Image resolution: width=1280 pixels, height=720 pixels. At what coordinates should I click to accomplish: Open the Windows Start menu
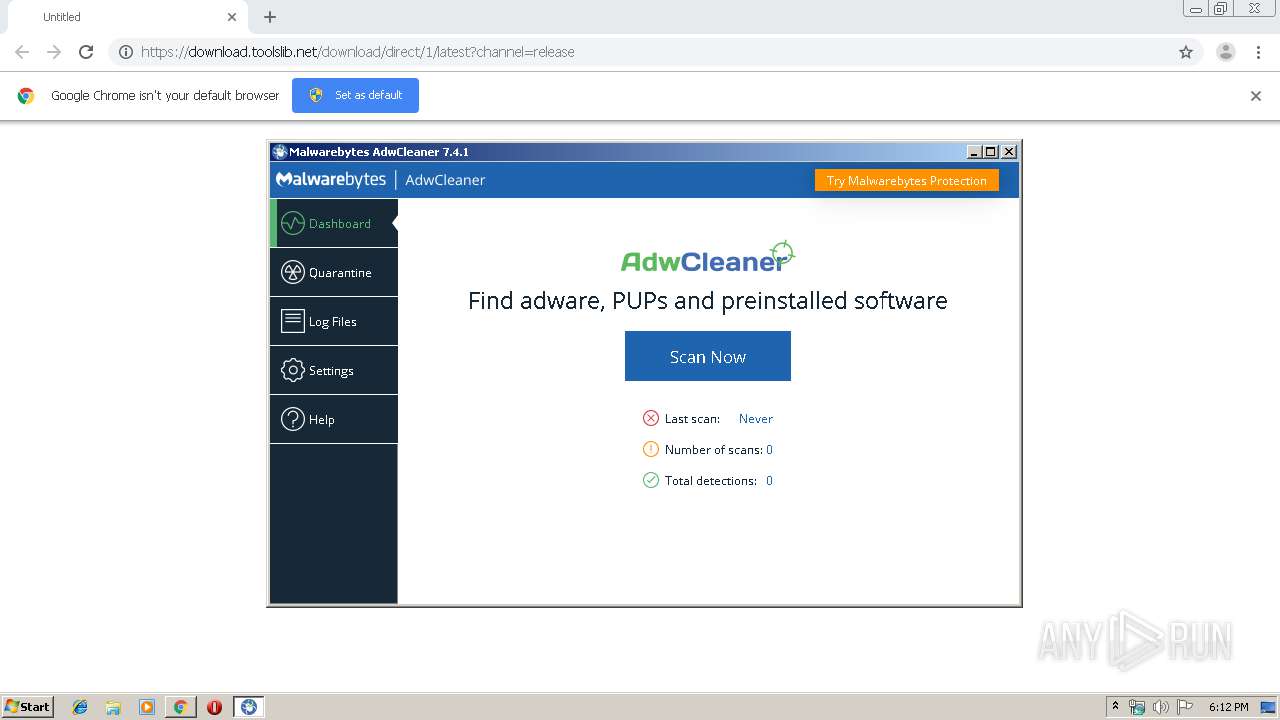(27, 706)
